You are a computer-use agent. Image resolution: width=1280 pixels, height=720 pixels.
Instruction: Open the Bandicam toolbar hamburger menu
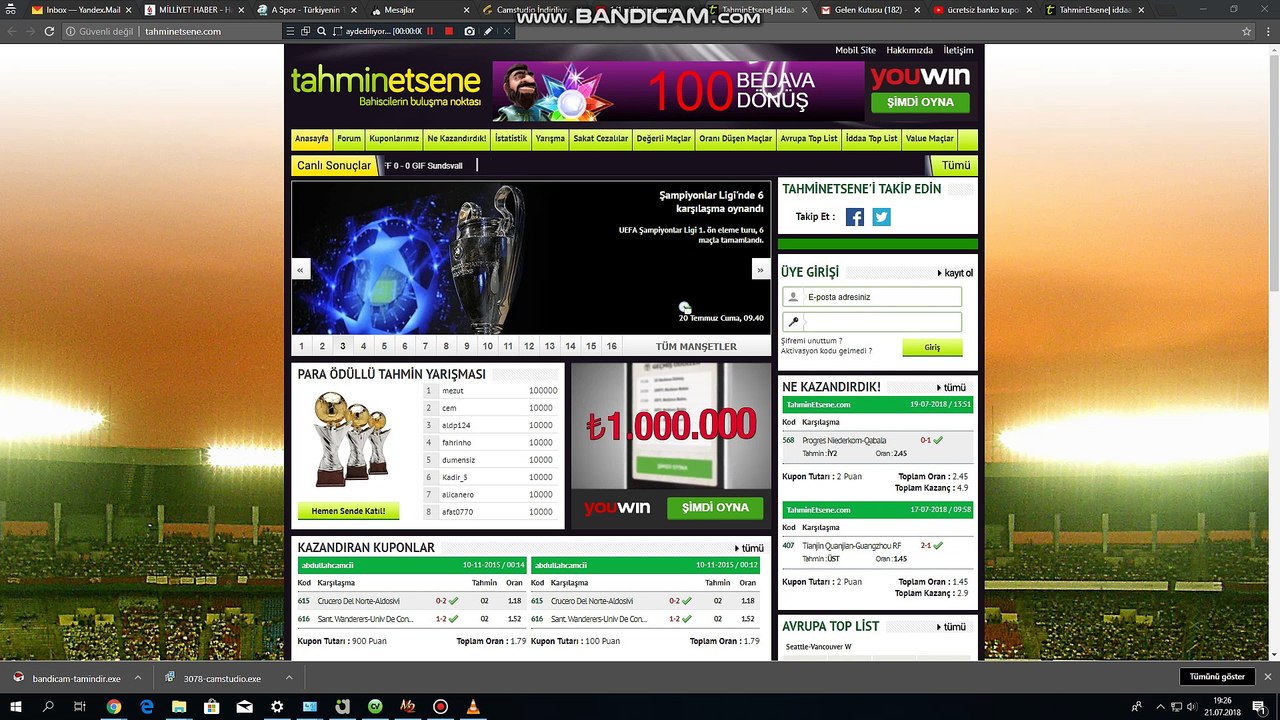point(290,31)
